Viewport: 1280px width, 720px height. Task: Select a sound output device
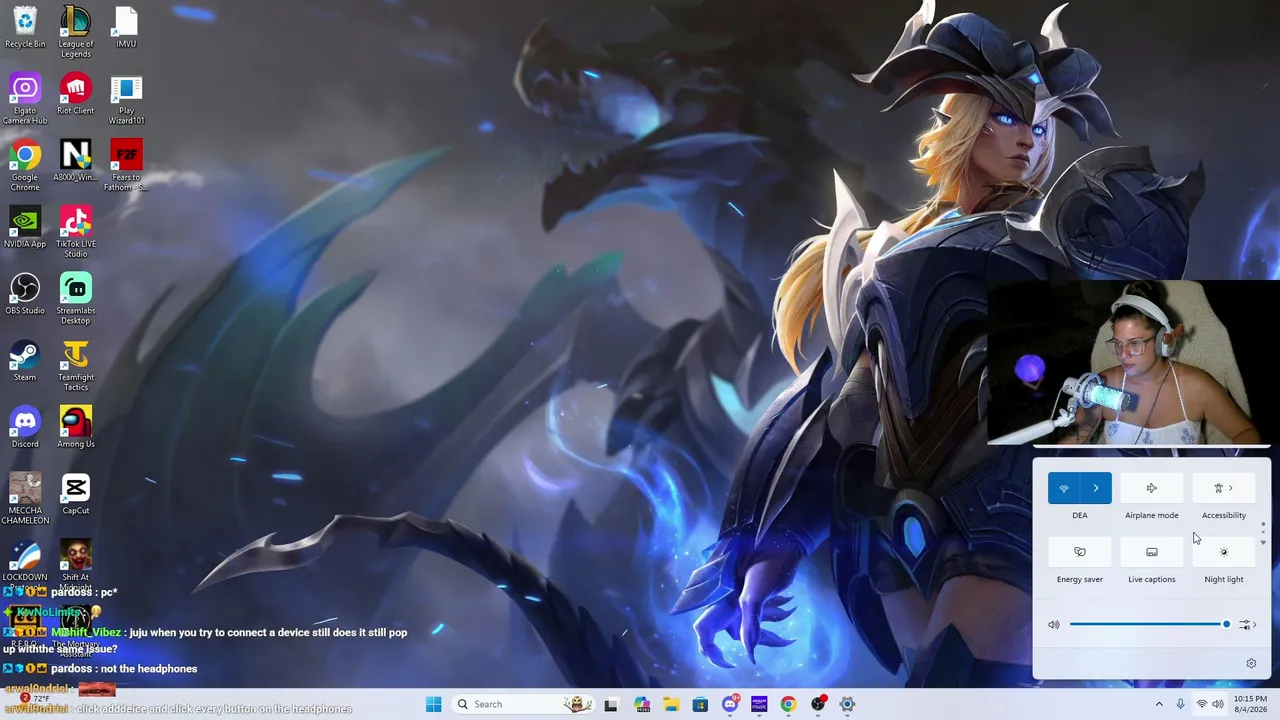click(1247, 625)
